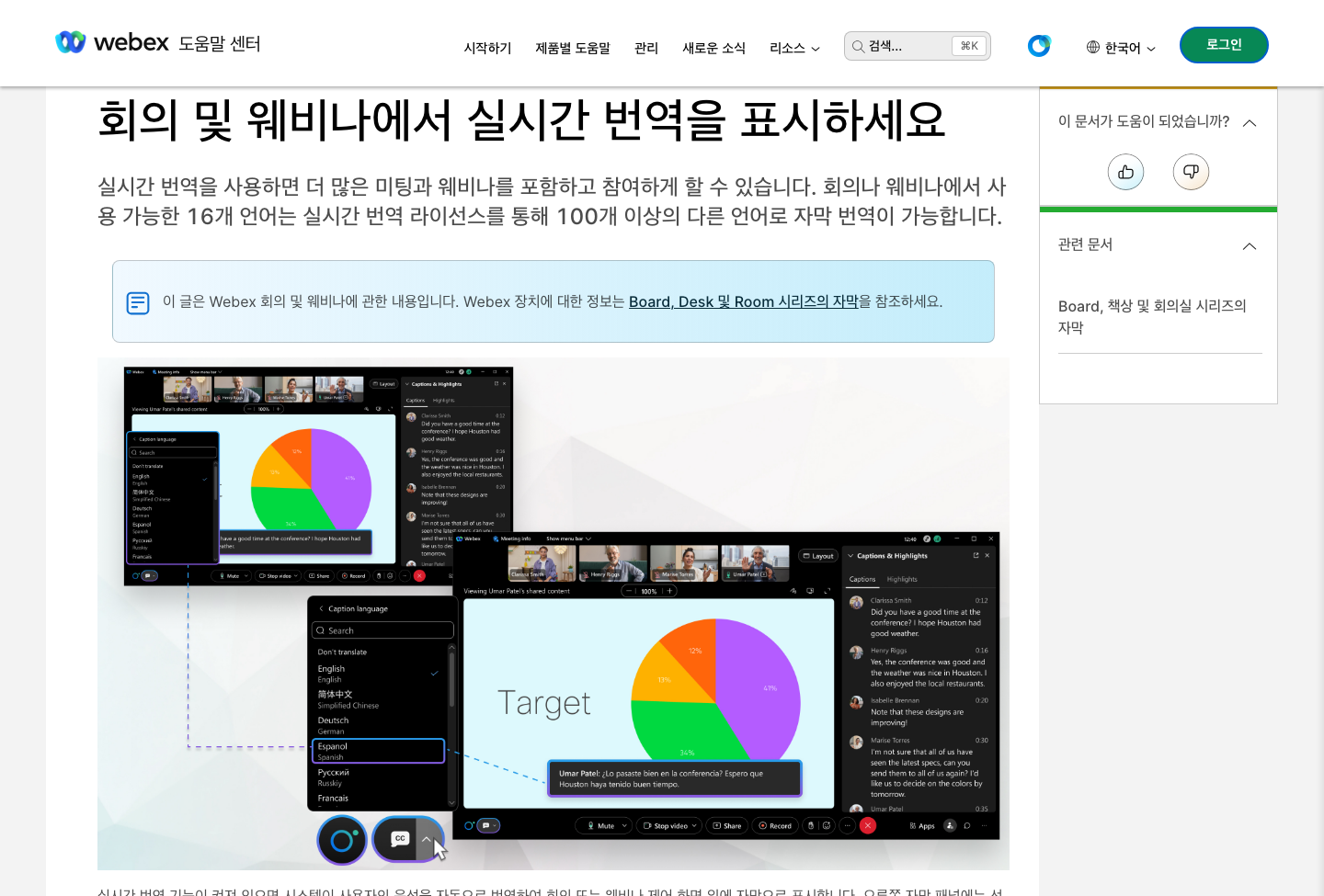The height and width of the screenshot is (896, 1324).
Task: Open the 시작하기 menu item
Action: click(487, 48)
